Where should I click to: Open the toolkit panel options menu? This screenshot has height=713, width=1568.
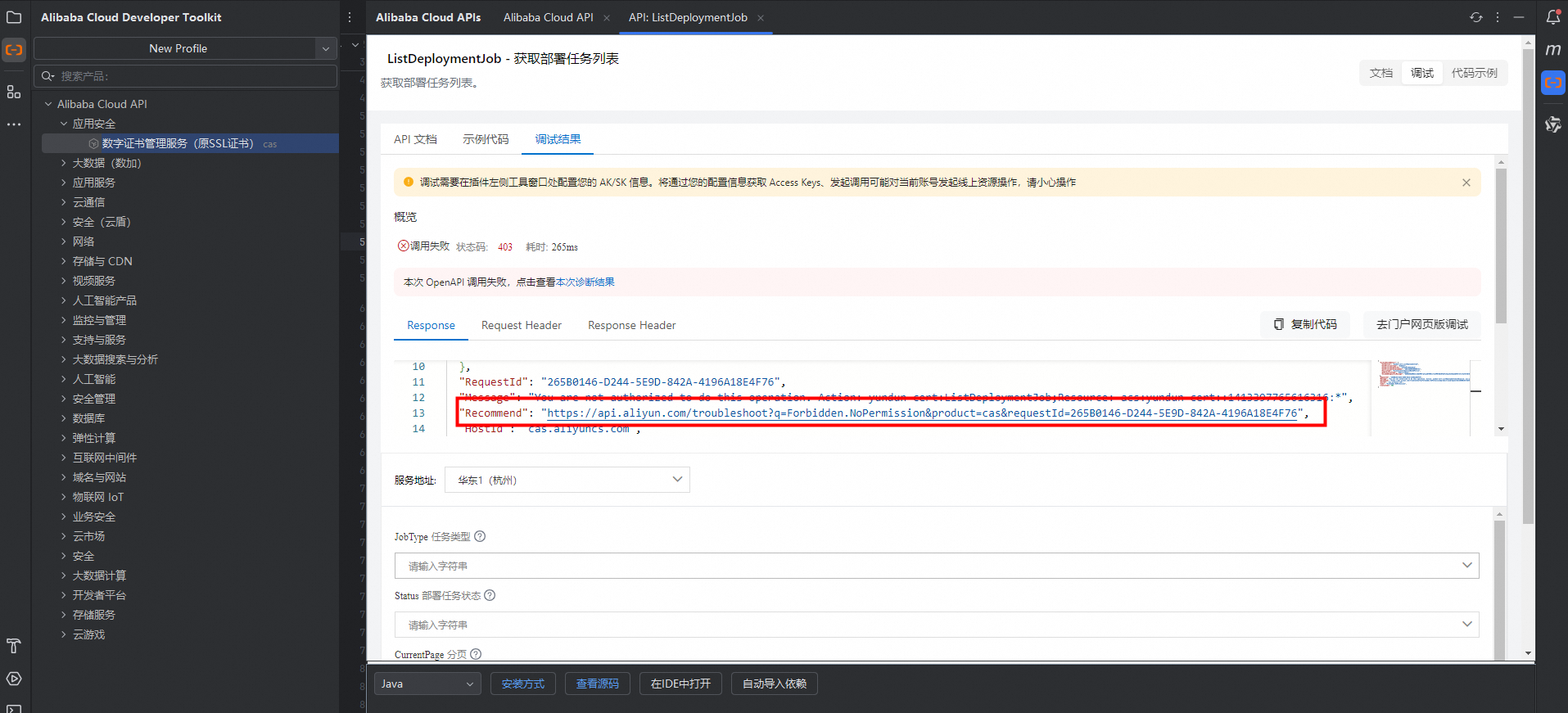tap(350, 17)
